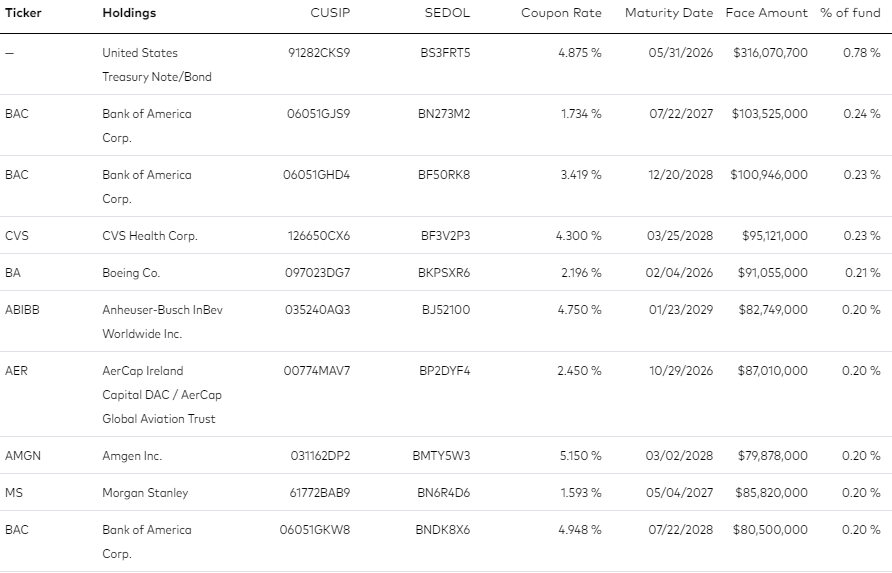This screenshot has height=573, width=892.
Task: Click SEDOL BF50RK8 cell
Action: [x=444, y=175]
